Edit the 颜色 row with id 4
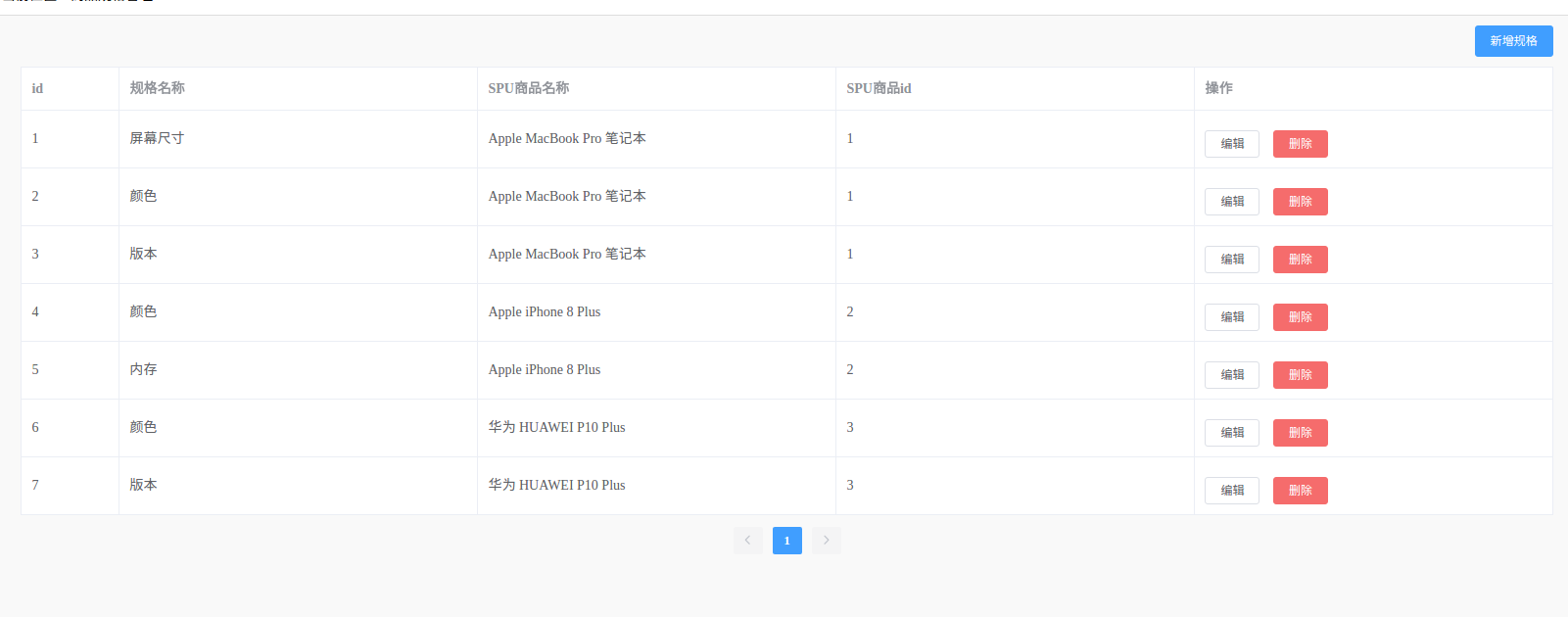The width and height of the screenshot is (1568, 617). 1232,317
